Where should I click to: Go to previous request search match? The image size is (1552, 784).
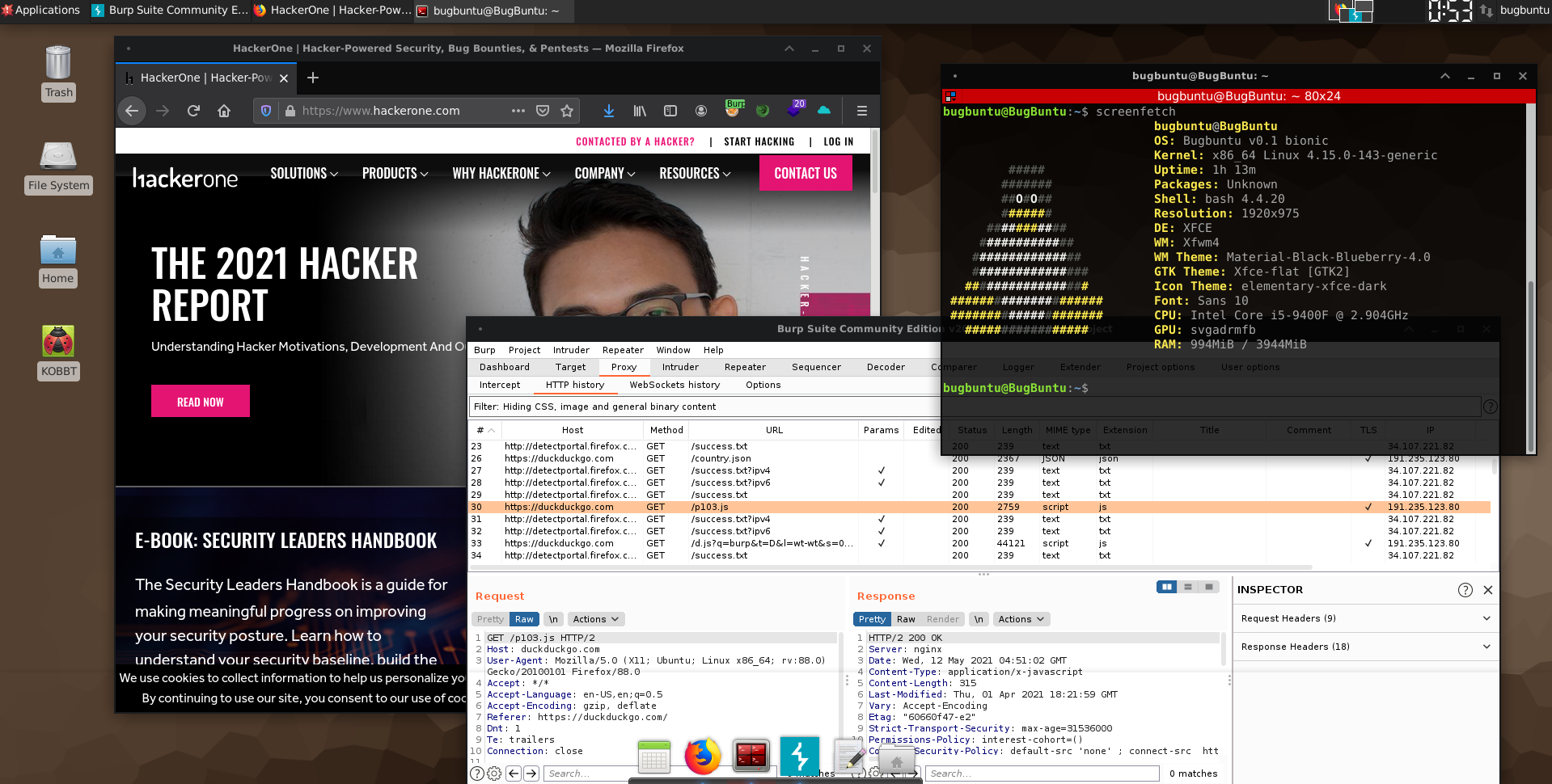[x=514, y=773]
